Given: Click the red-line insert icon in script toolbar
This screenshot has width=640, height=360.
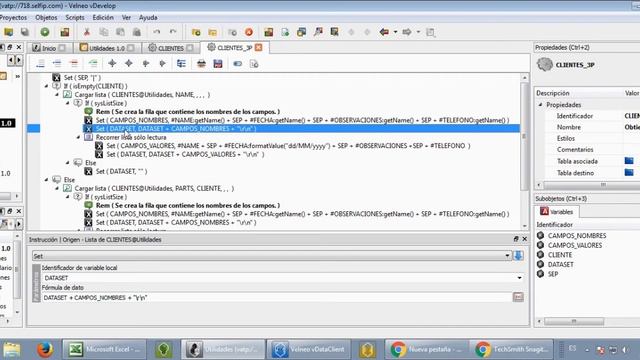Looking at the screenshot, I should pos(74,64).
